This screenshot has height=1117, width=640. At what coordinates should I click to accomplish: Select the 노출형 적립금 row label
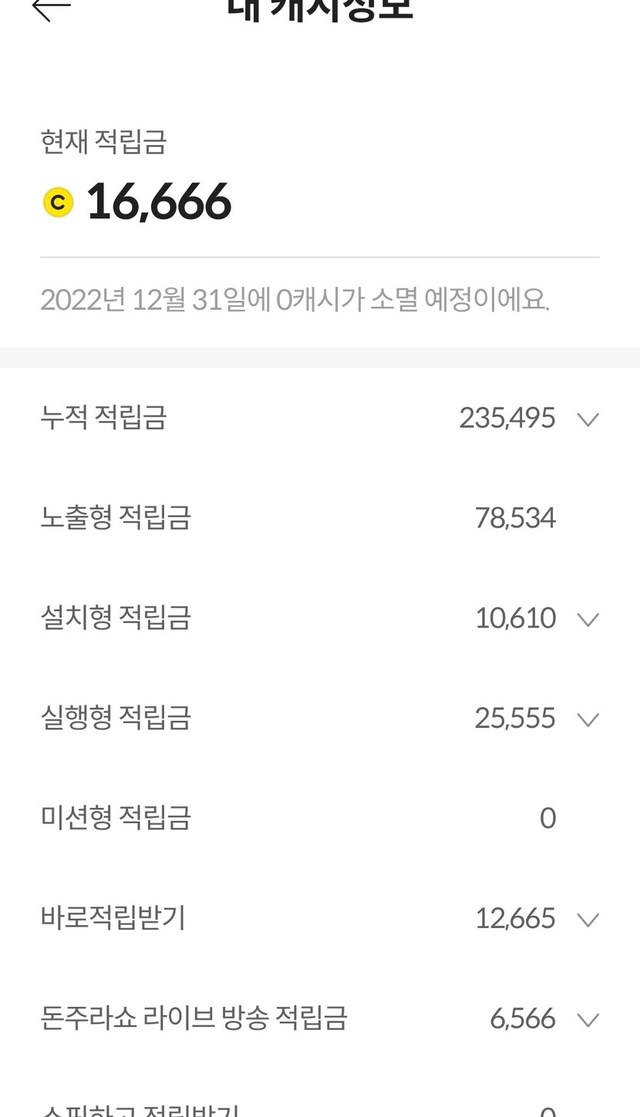(115, 517)
